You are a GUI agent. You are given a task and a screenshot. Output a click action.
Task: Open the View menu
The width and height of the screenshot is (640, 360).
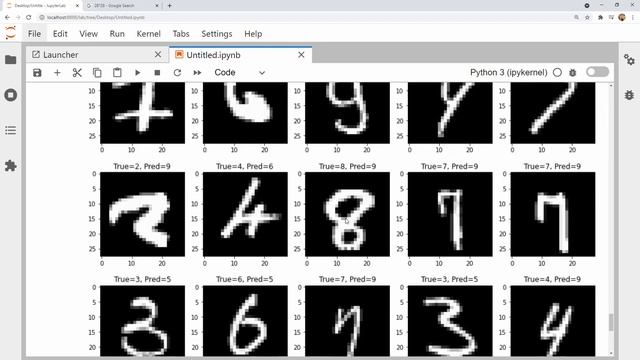click(x=88, y=34)
